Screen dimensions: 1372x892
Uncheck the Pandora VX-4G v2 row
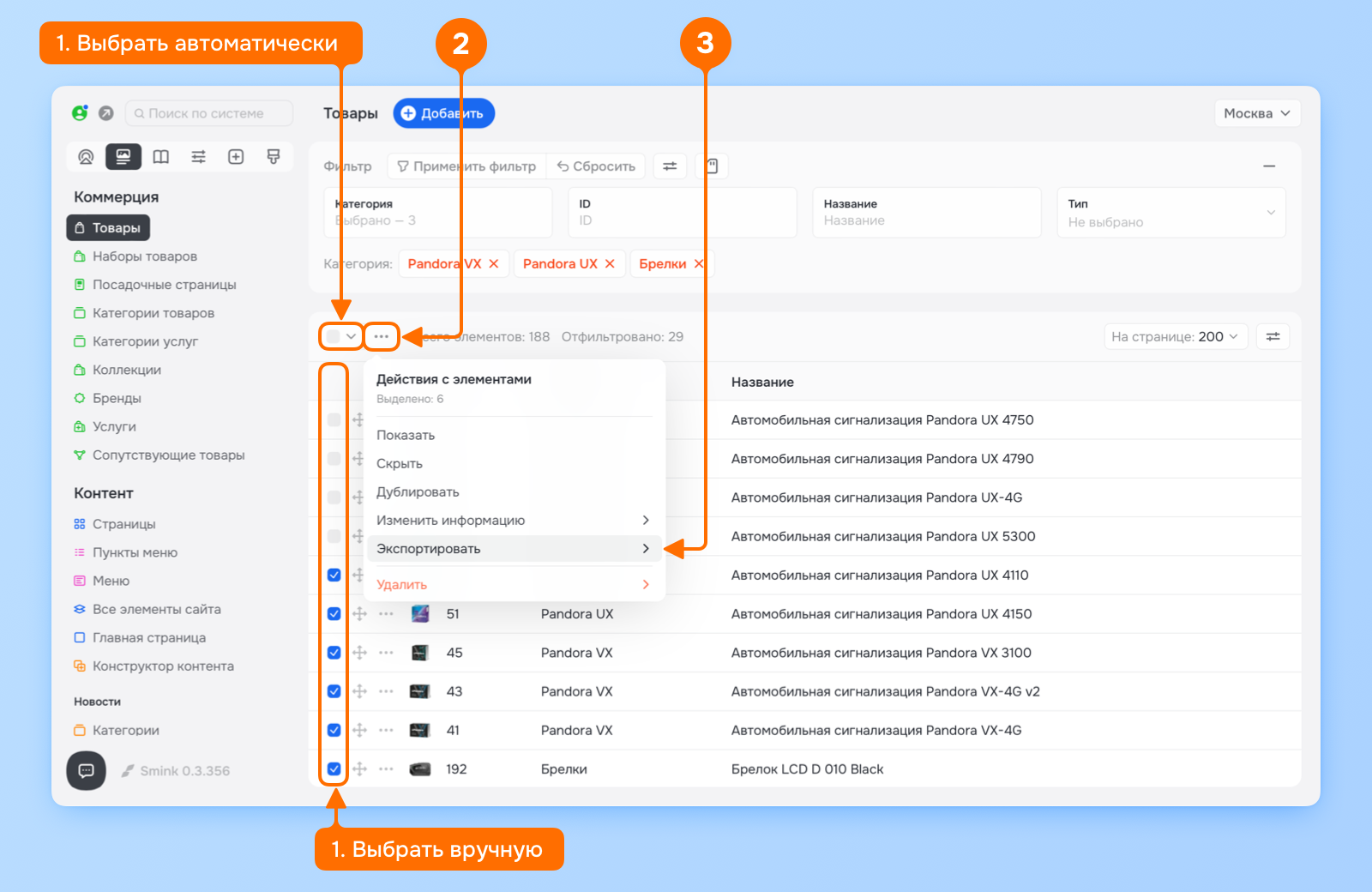(x=334, y=691)
